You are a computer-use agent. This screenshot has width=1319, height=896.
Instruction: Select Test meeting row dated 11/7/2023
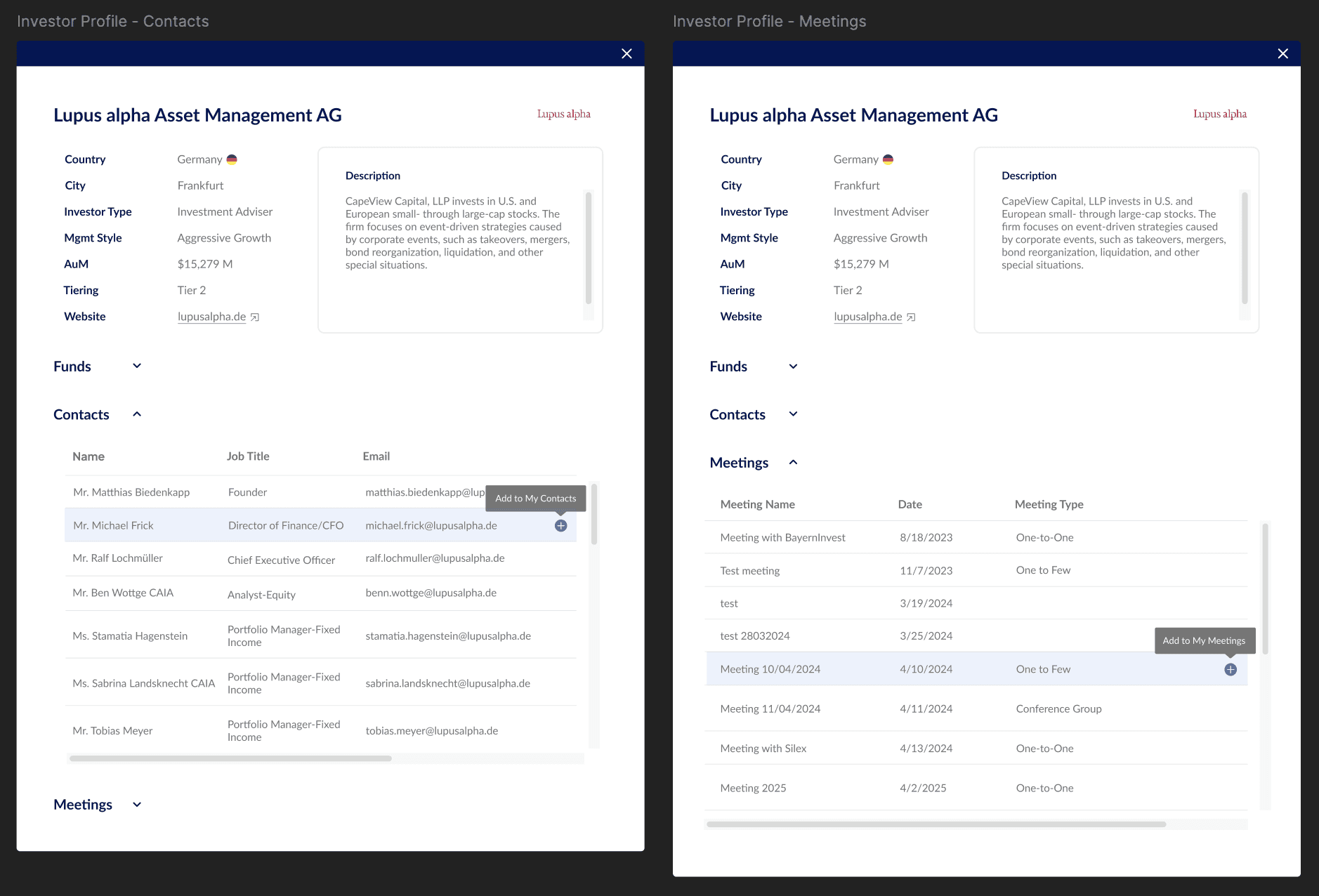pos(976,570)
